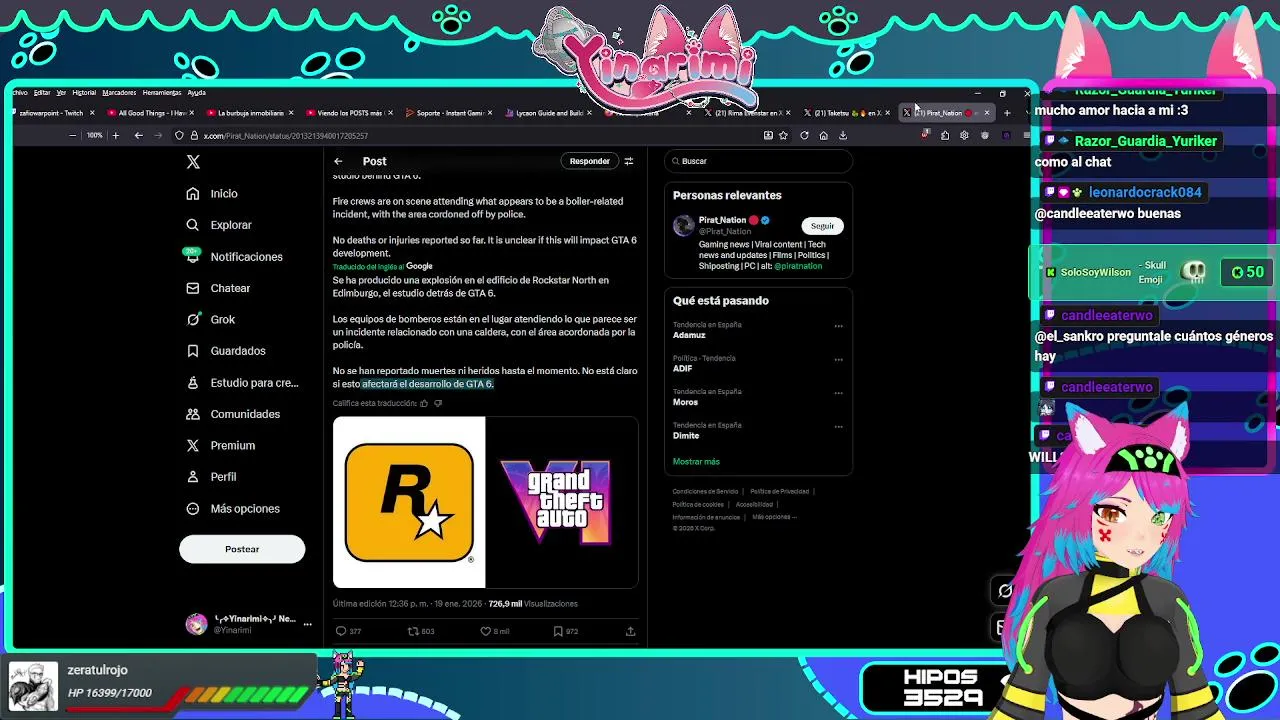Image resolution: width=1280 pixels, height=720 pixels.
Task: Open Pirat_Nation profile avatar in Personas relevantes
Action: 683,225
